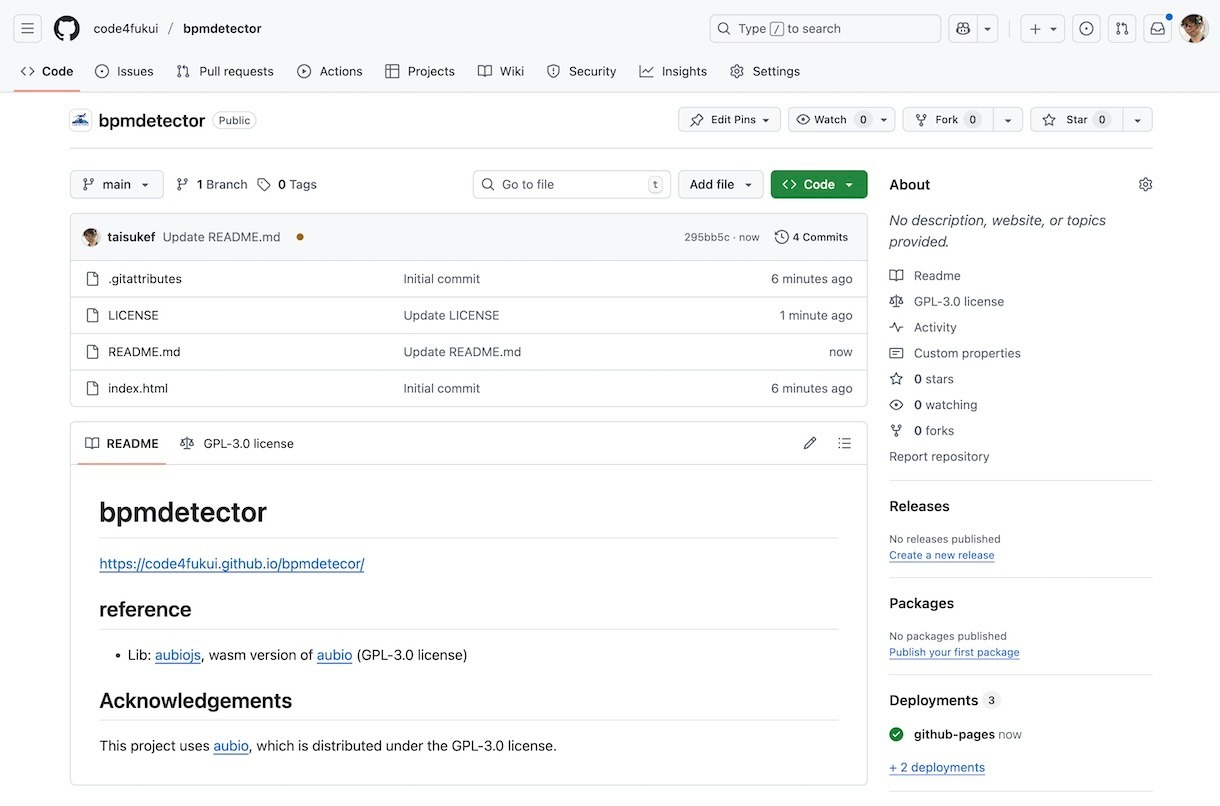Open the create new plus dropdown
Screen dimensions: 1220x806
click(x=1042, y=29)
